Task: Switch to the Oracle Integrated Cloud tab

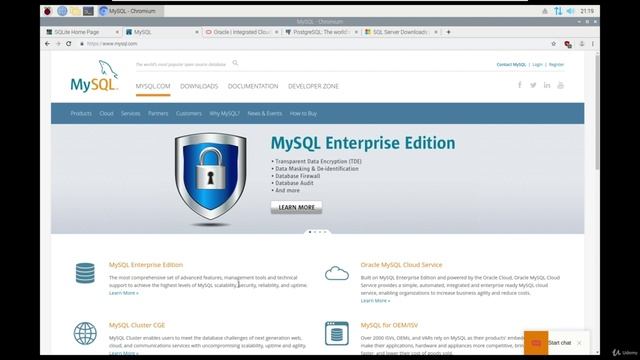Action: click(241, 32)
